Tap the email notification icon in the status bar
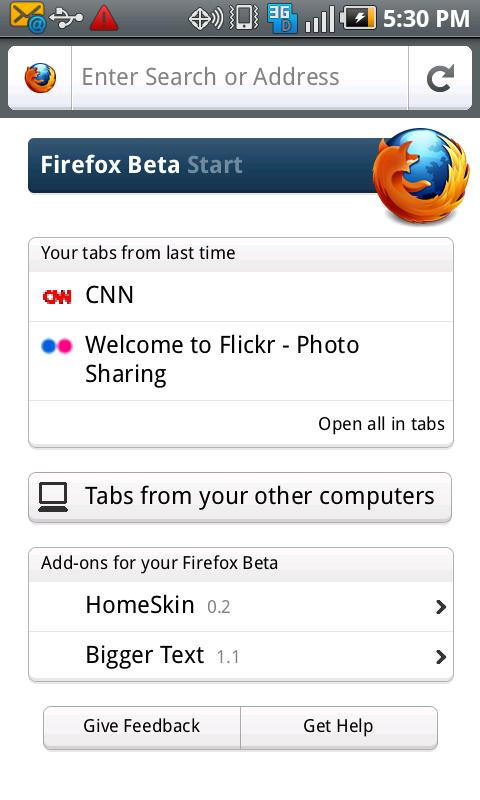This screenshot has width=480, height=800. [28, 17]
